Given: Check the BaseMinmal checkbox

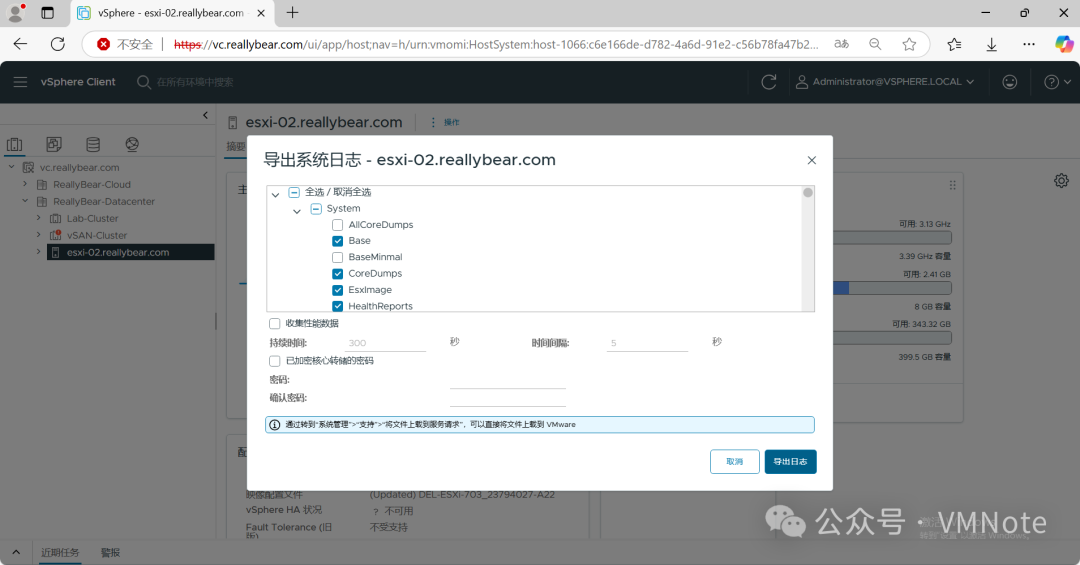Looking at the screenshot, I should pyautogui.click(x=338, y=257).
